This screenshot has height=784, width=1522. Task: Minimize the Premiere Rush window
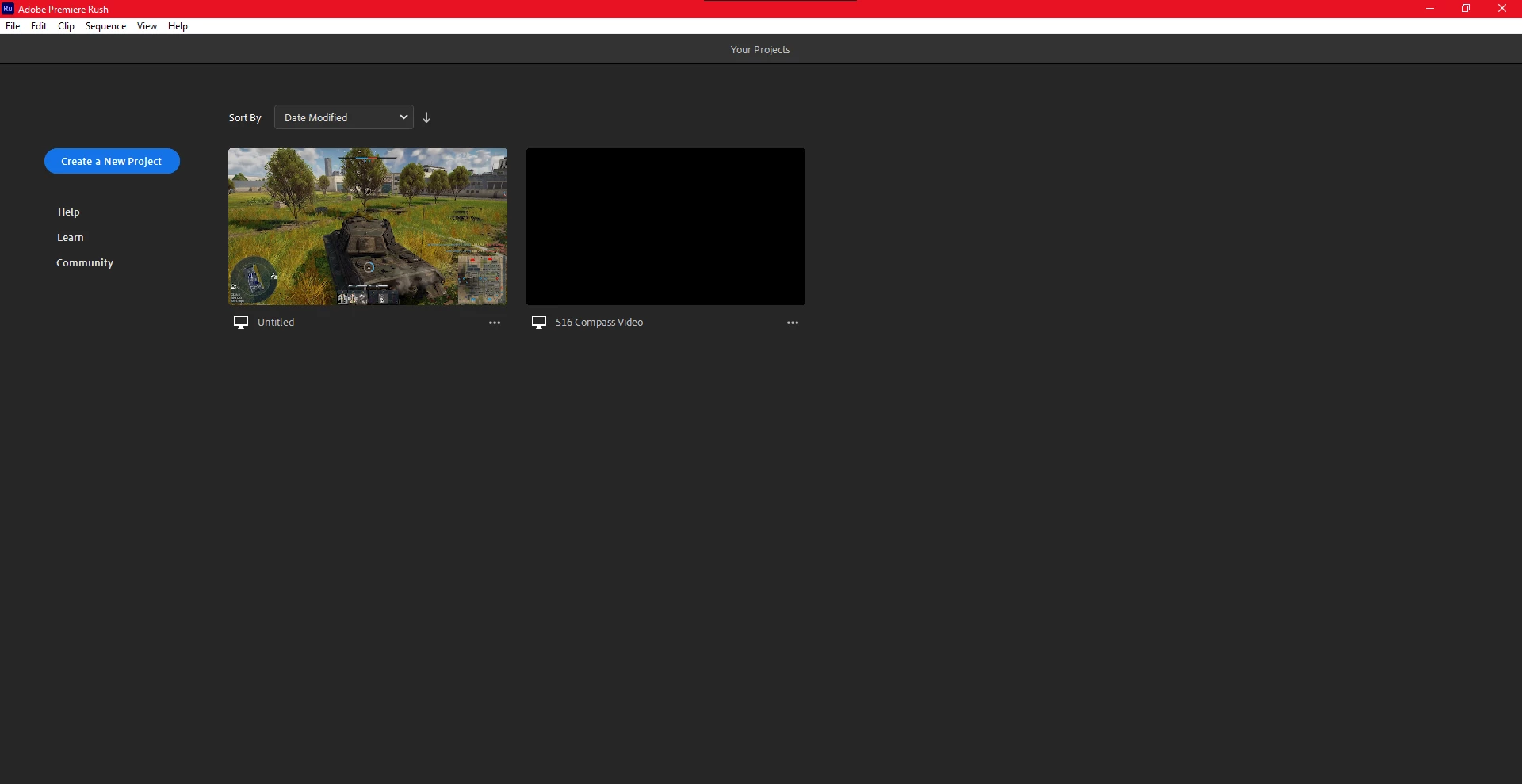click(1430, 9)
